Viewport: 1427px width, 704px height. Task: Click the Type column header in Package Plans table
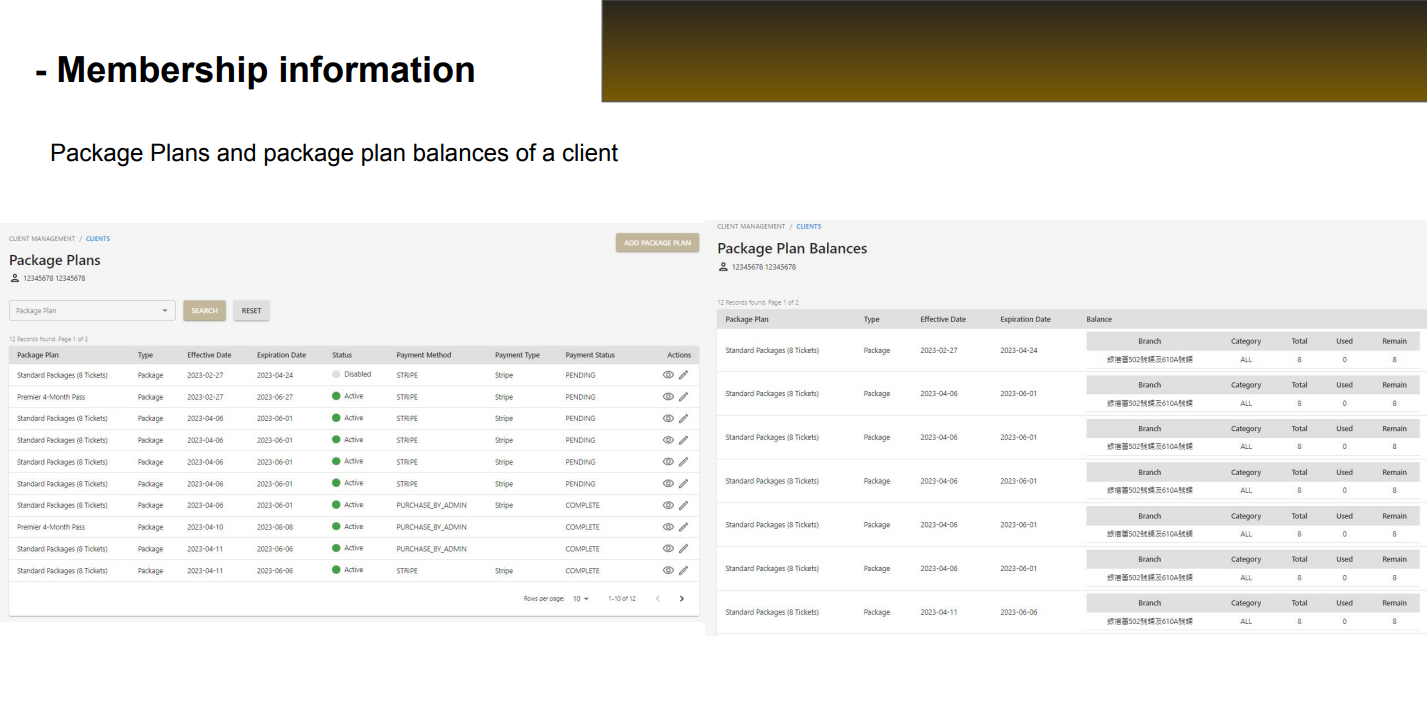point(146,355)
